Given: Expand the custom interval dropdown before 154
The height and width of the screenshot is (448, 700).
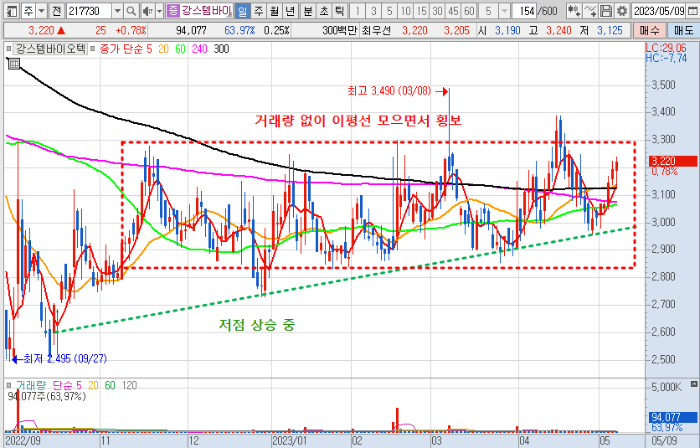Looking at the screenshot, I should click(x=504, y=11).
